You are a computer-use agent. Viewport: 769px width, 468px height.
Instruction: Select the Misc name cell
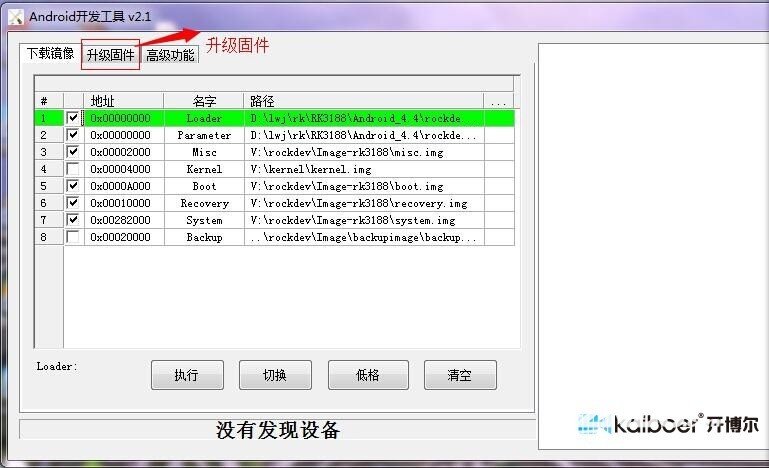click(x=204, y=152)
